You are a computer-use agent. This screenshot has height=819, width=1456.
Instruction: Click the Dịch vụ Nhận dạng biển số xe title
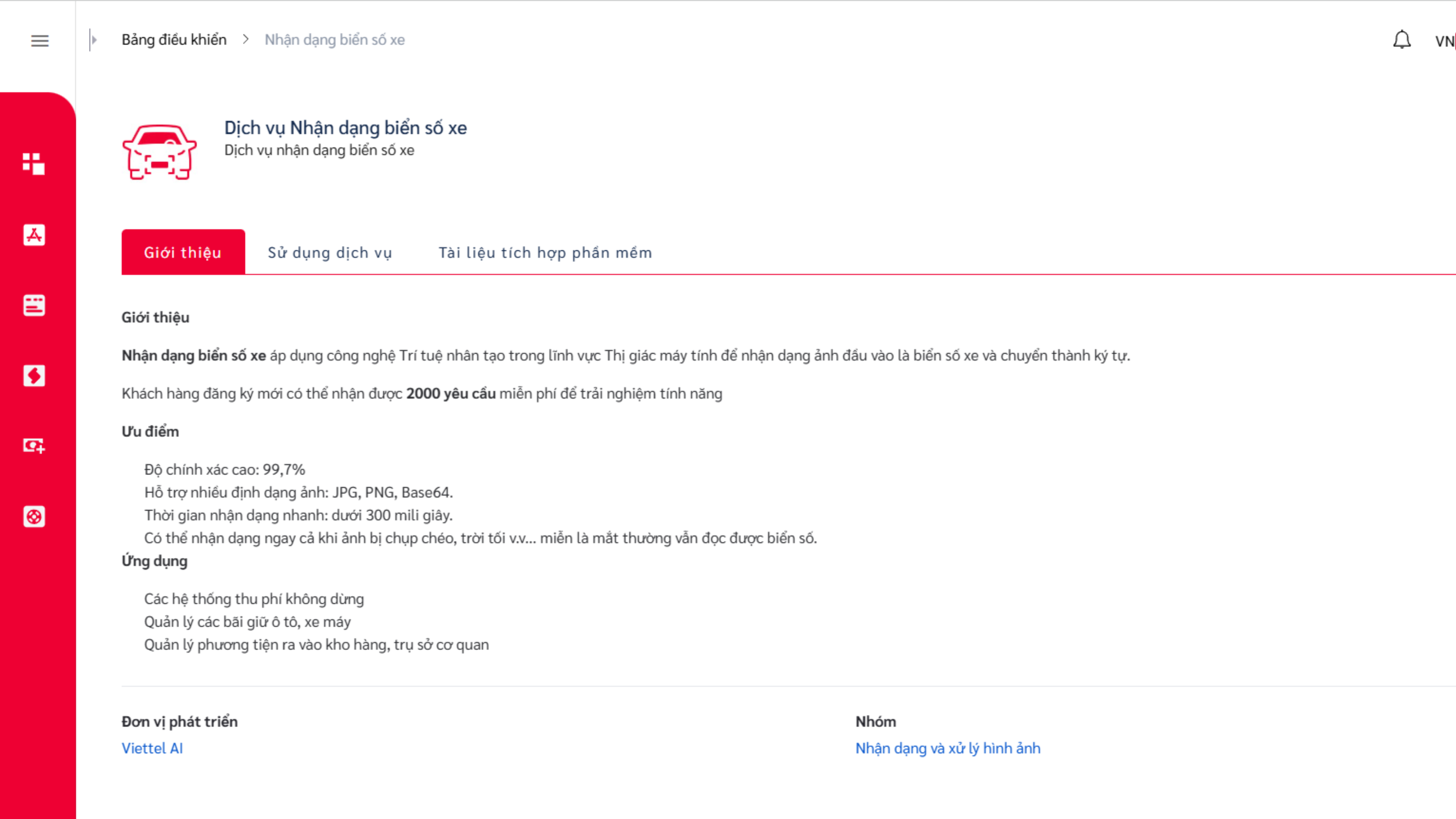(345, 128)
